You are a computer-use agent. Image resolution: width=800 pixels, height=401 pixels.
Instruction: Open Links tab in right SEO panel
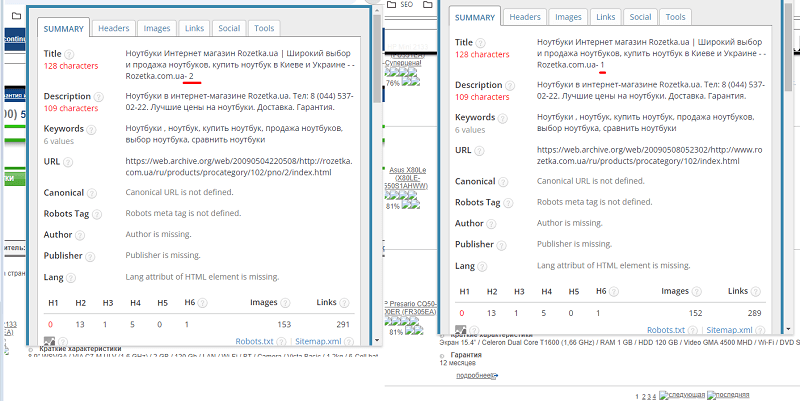click(606, 17)
